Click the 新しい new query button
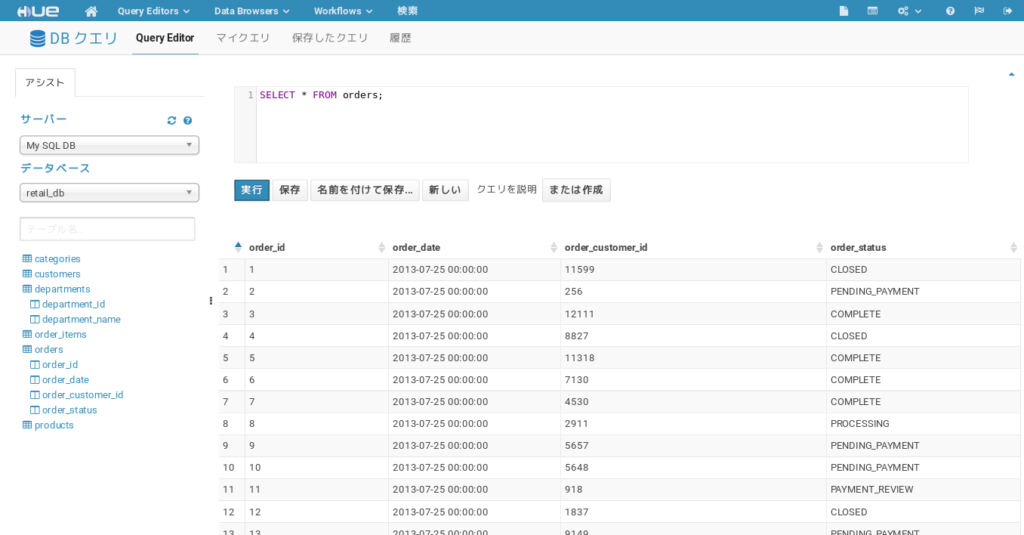Viewport: 1024px width, 535px height. 445,190
